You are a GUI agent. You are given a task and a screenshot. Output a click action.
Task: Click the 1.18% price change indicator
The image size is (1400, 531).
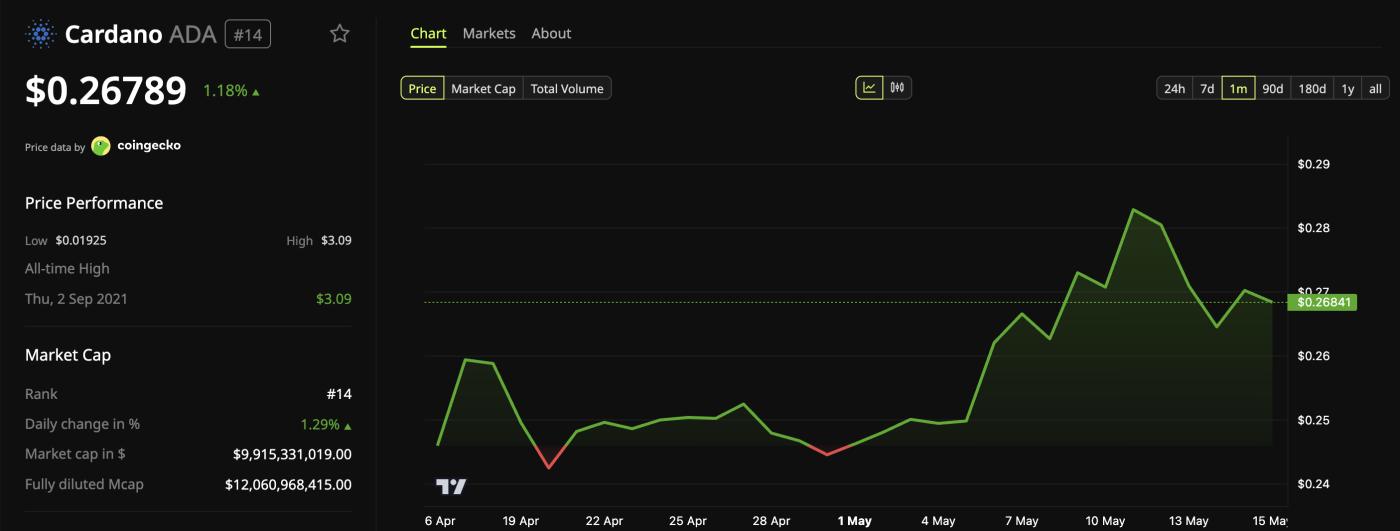231,91
